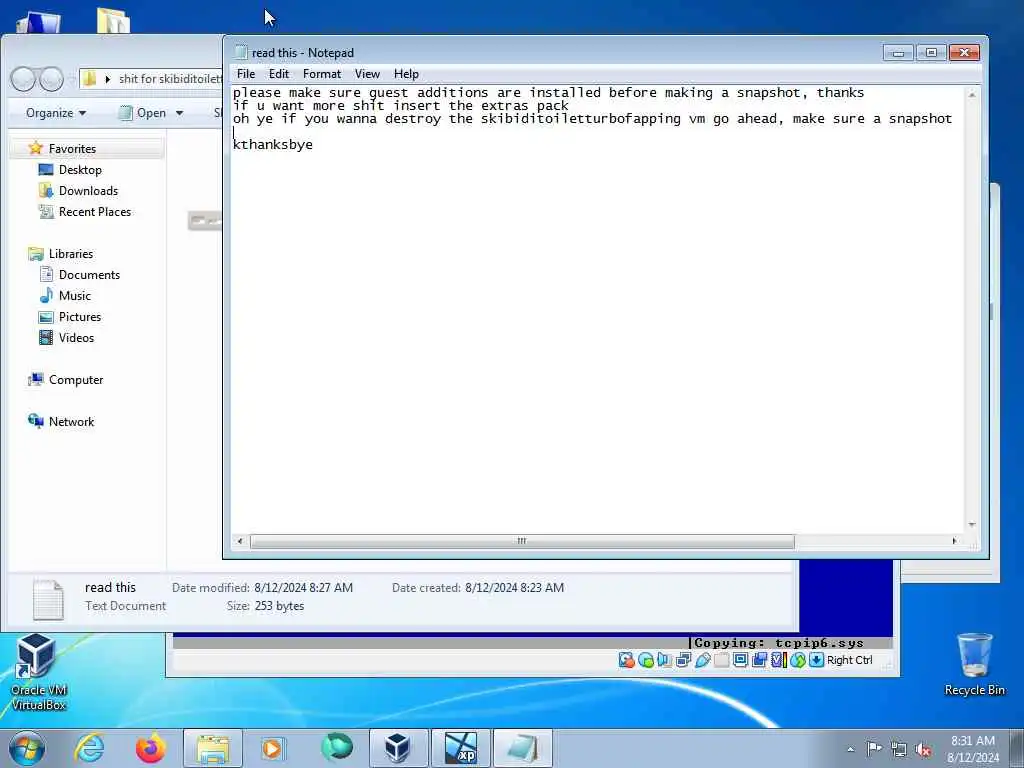Click the display monitor indicator in VirtualBox status bar
This screenshot has width=1024, height=768.
point(741,660)
